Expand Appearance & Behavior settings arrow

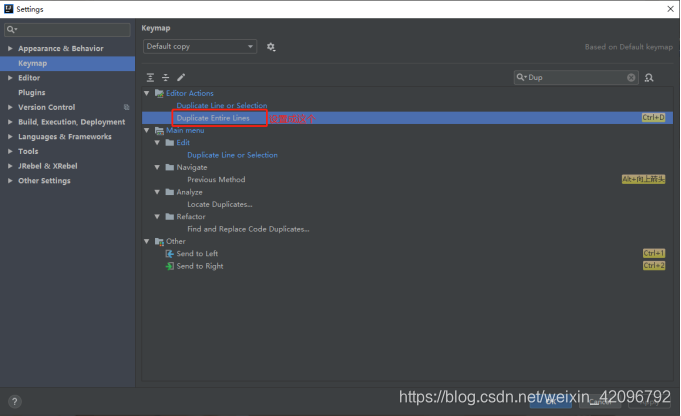(x=10, y=48)
